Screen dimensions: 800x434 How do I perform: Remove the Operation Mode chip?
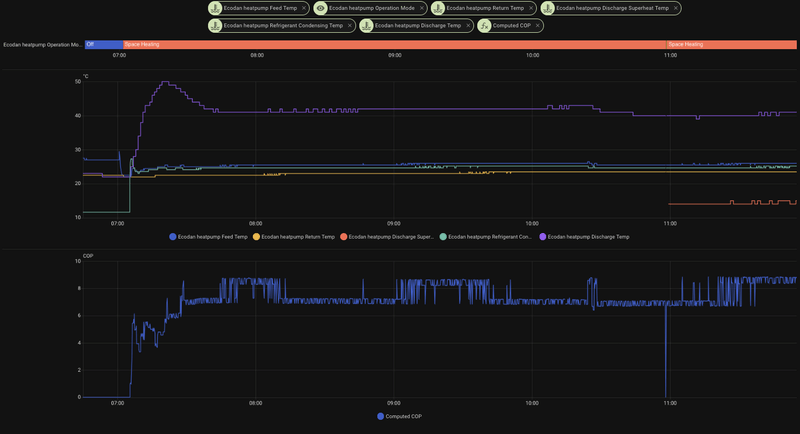pyautogui.click(x=421, y=8)
